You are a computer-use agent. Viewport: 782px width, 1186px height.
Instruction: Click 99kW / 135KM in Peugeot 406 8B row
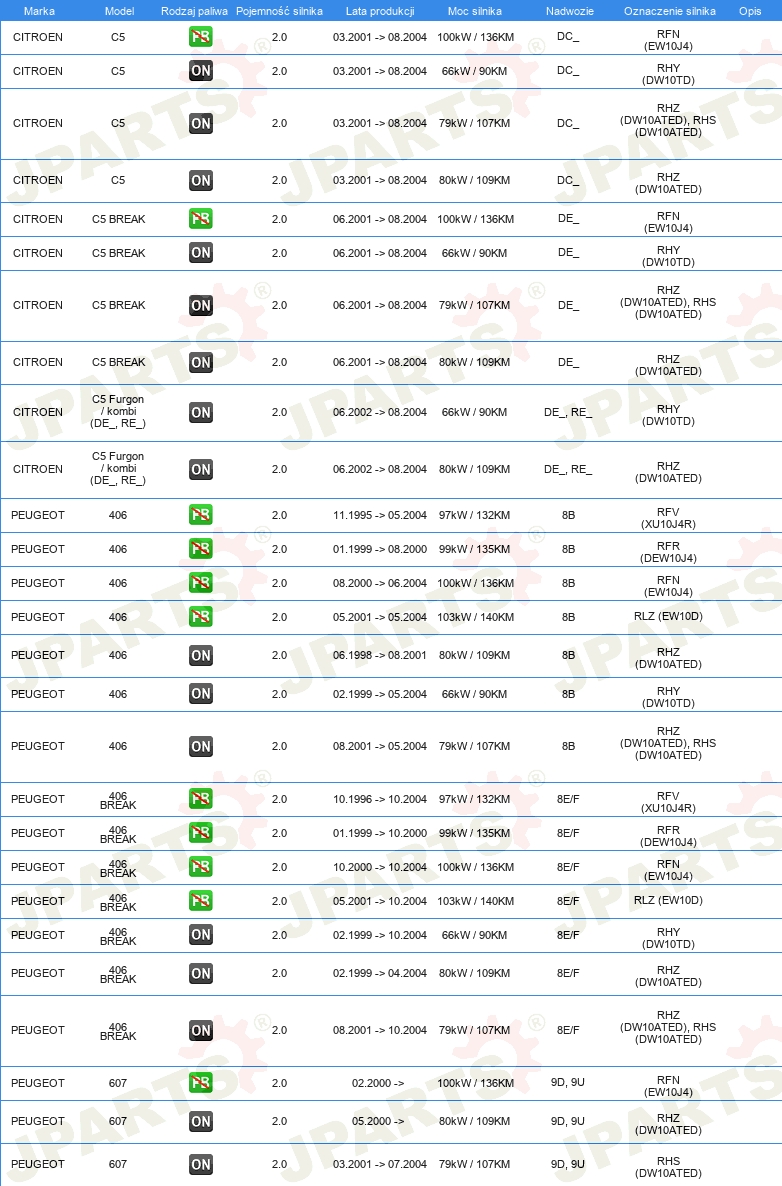[x=474, y=549]
